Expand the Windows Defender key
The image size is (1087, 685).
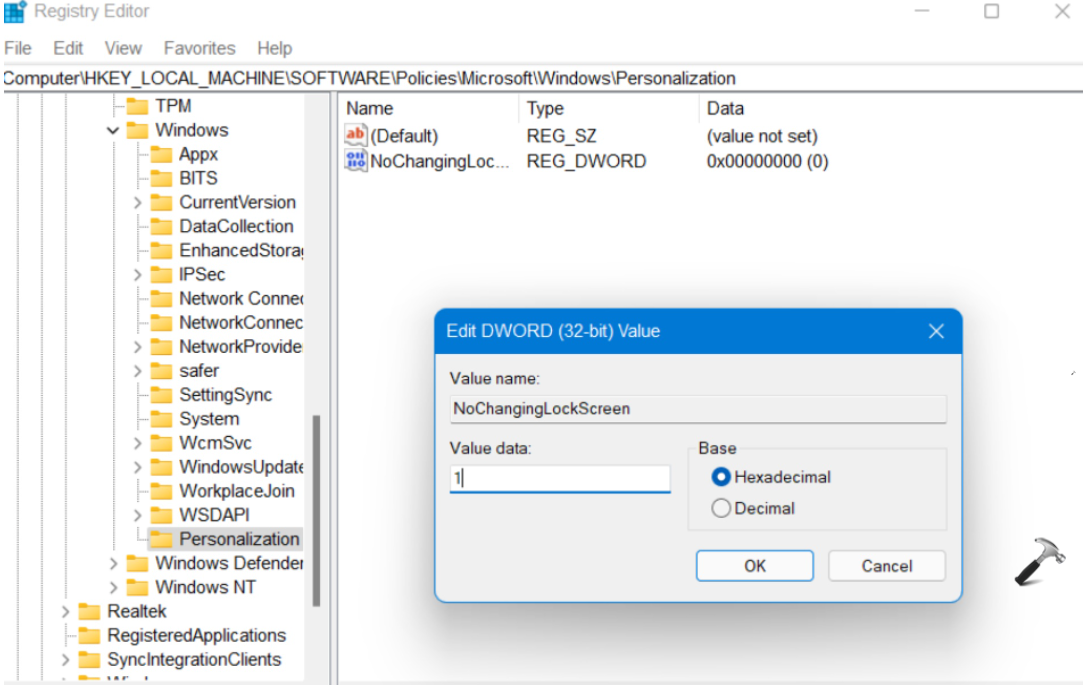pos(113,564)
